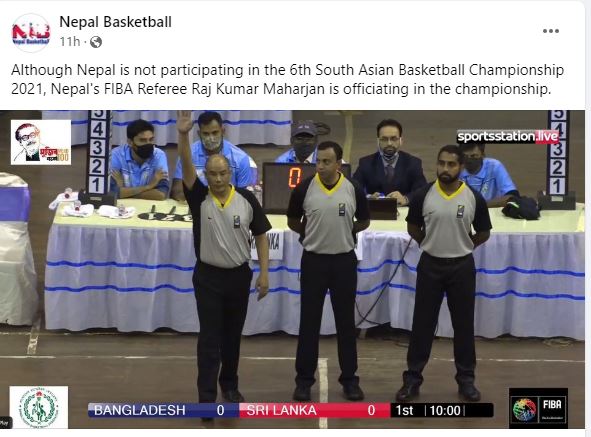Open the three-dots post options menu
591x437 pixels.
(x=551, y=31)
